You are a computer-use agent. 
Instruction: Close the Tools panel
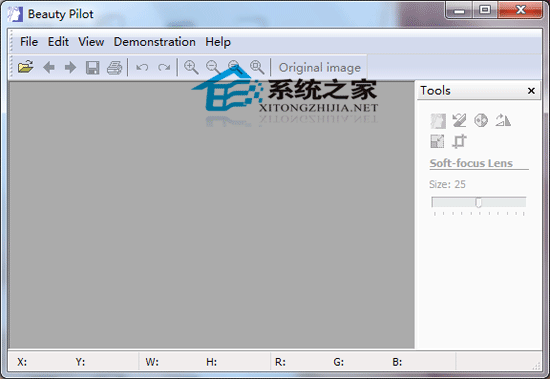531,91
